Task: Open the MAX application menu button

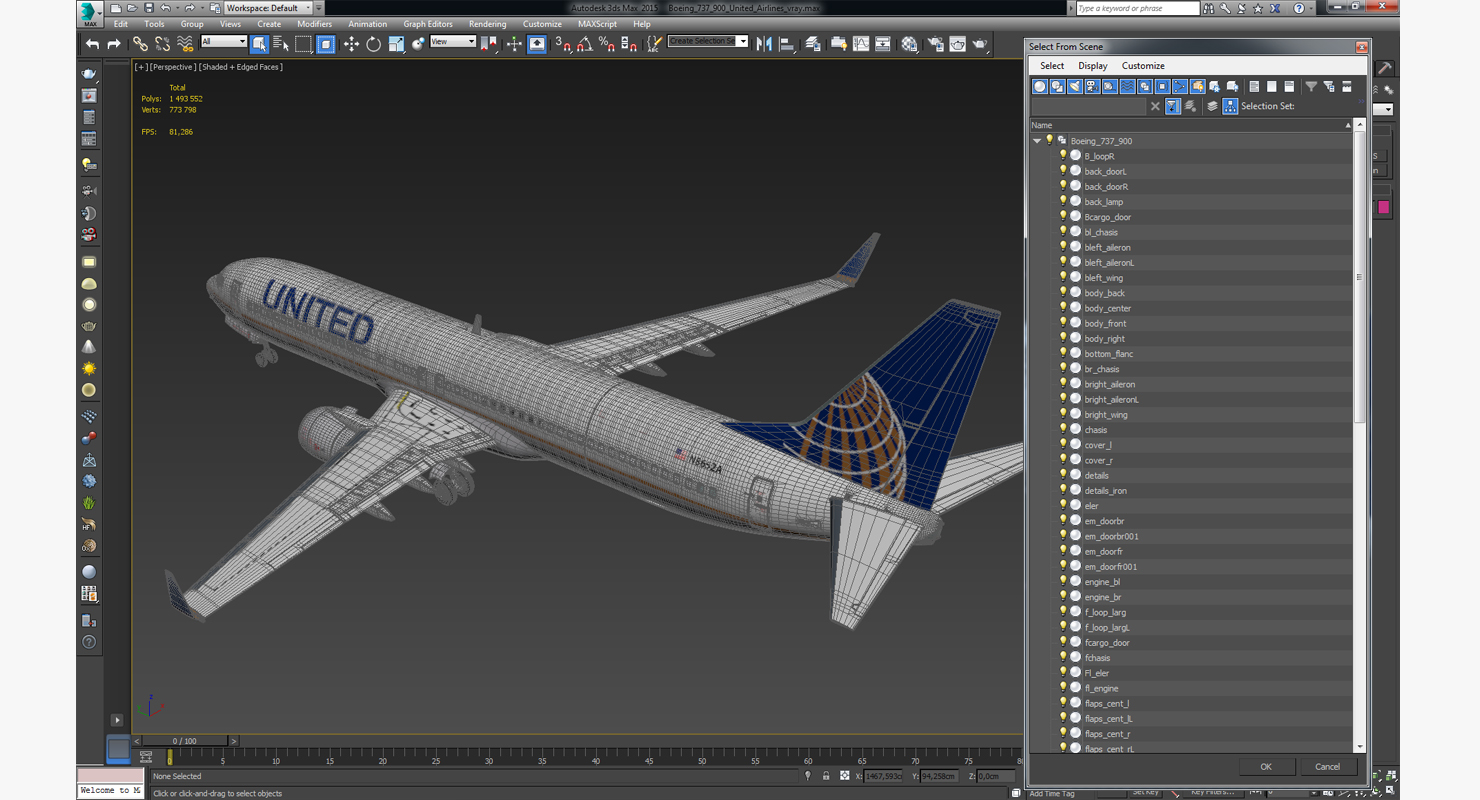Action: pyautogui.click(x=90, y=13)
